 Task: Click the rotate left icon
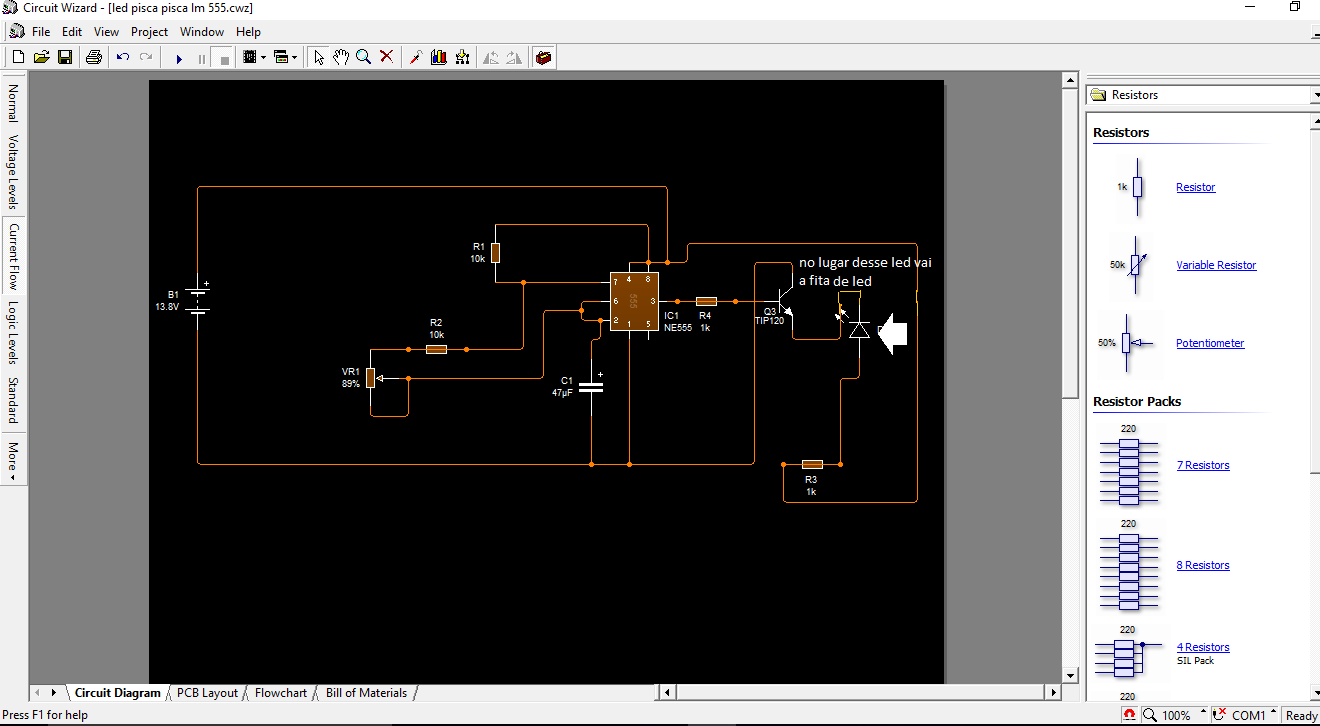coord(491,57)
